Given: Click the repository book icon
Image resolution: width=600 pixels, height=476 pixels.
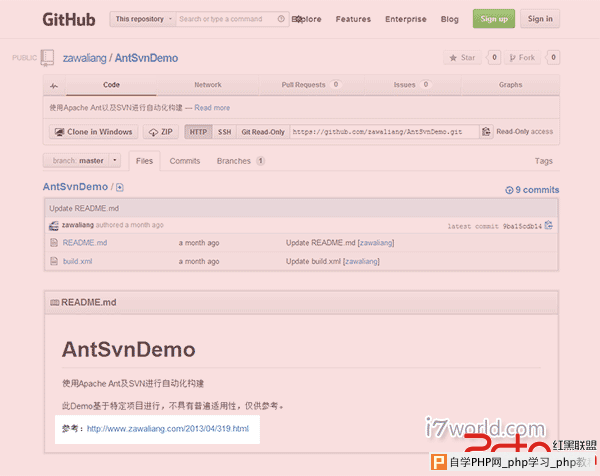Looking at the screenshot, I should [x=47, y=58].
